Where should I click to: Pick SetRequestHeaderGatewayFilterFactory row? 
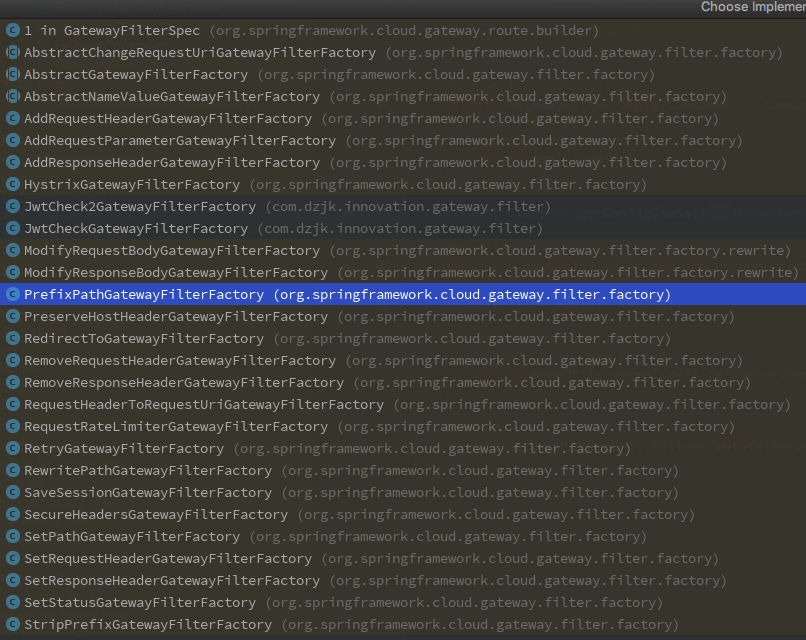pyautogui.click(x=403, y=558)
